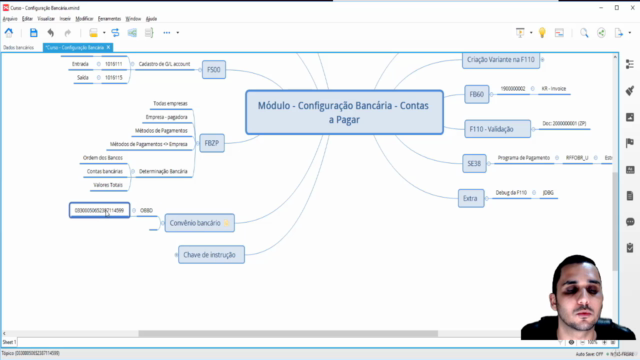The height and width of the screenshot is (360, 640).
Task: Toggle Auto Save OFF in the status bar
Action: (589, 354)
